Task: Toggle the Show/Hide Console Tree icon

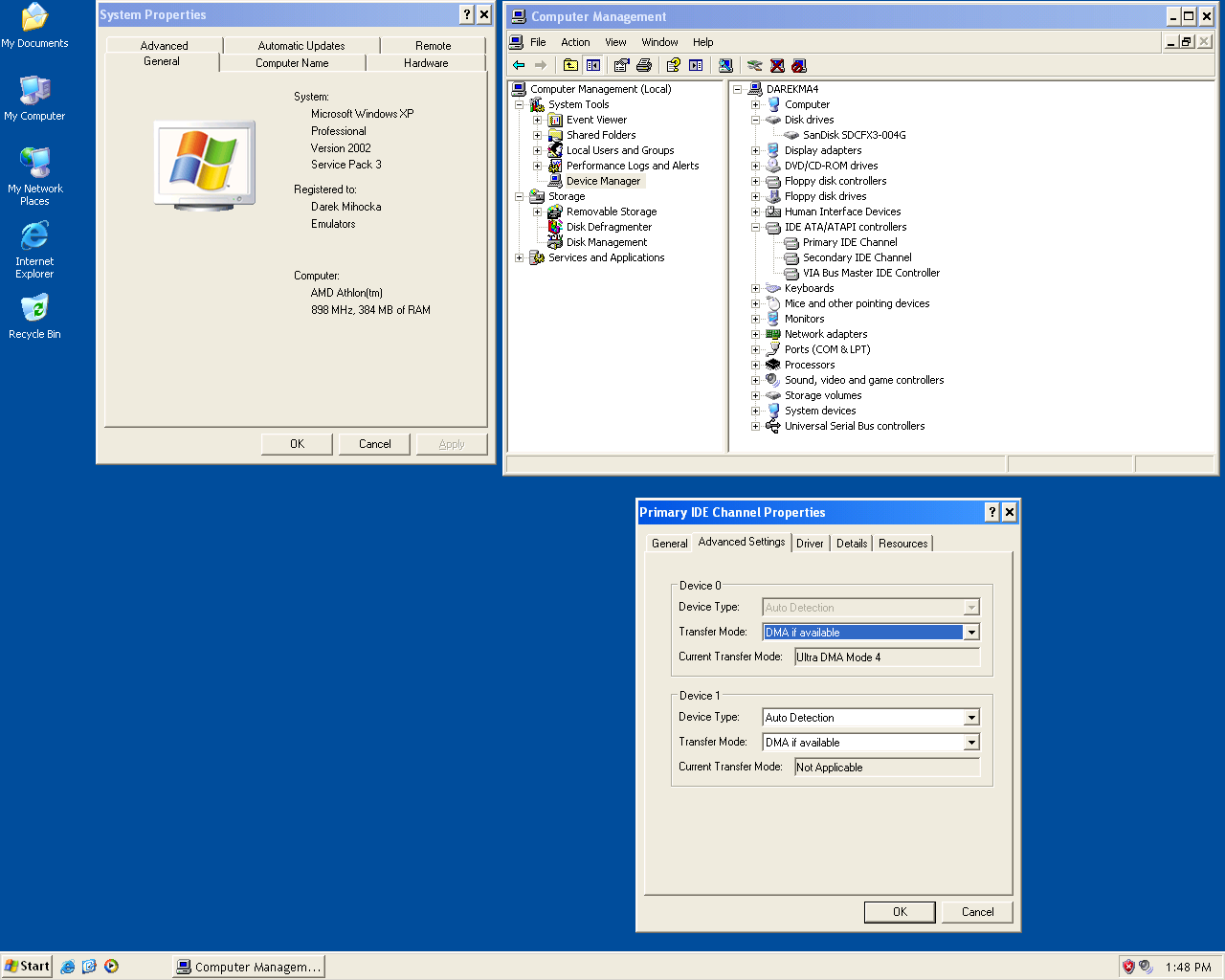Action: tap(593, 65)
